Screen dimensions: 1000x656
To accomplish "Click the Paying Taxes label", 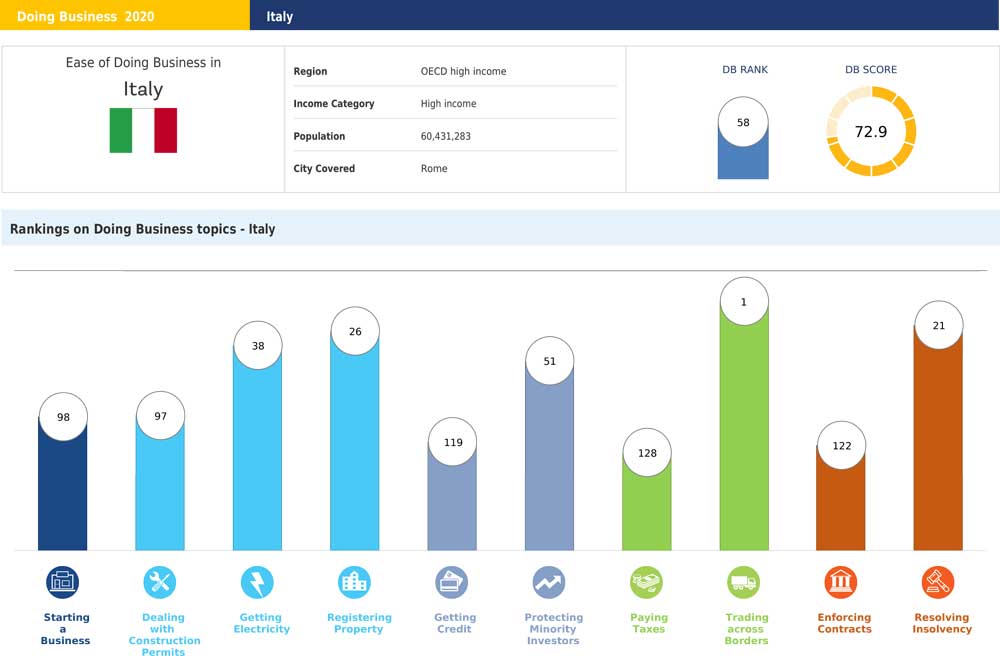I will [x=649, y=623].
